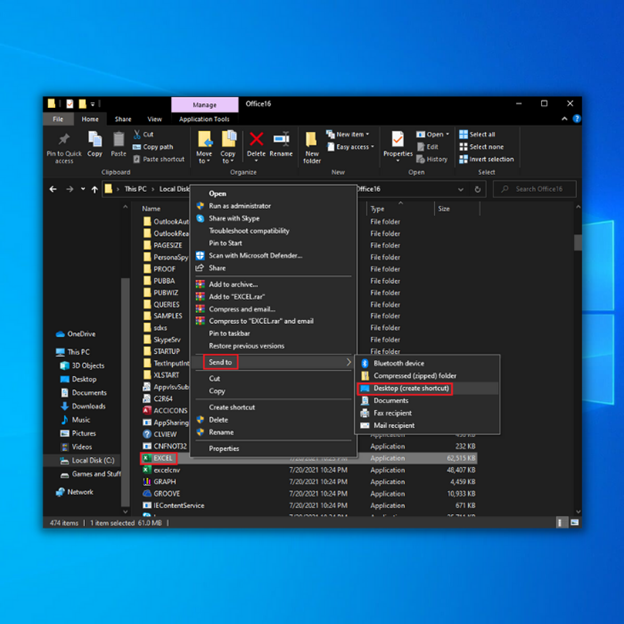The width and height of the screenshot is (624, 624).
Task: Switch to the View ribbon tab
Action: pos(154,119)
